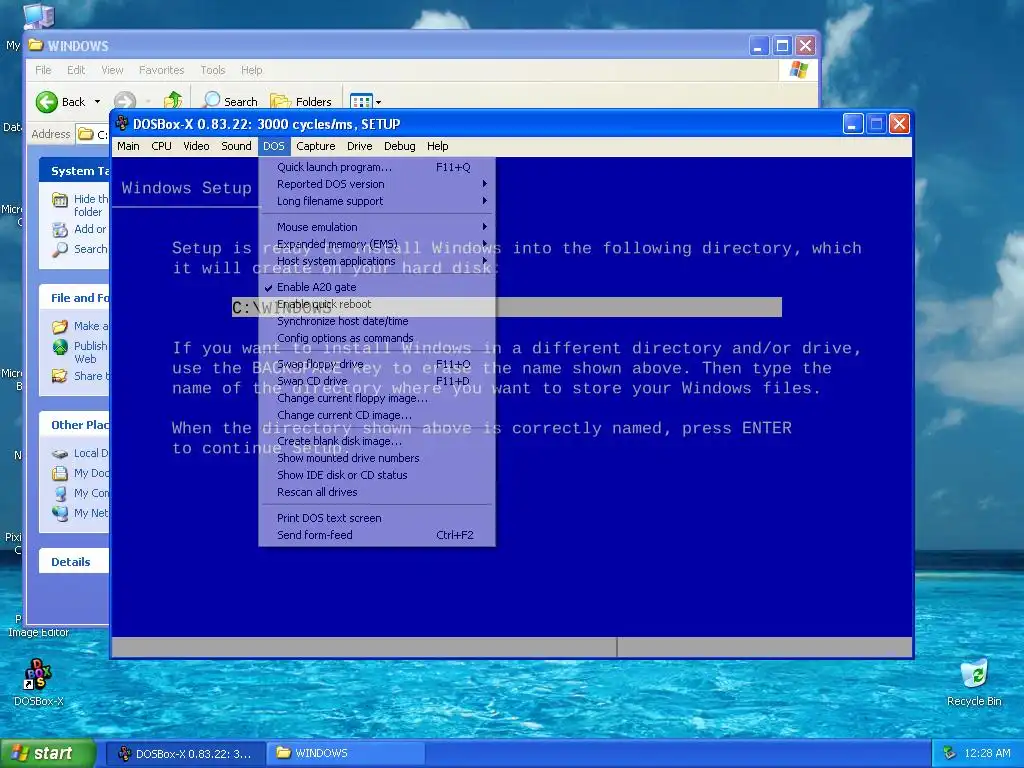Toggle the Folders pane button
The image size is (1024, 768).
tap(301, 101)
